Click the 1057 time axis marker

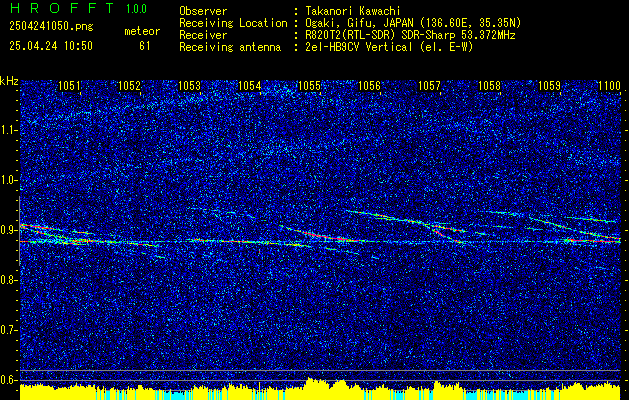pos(429,85)
